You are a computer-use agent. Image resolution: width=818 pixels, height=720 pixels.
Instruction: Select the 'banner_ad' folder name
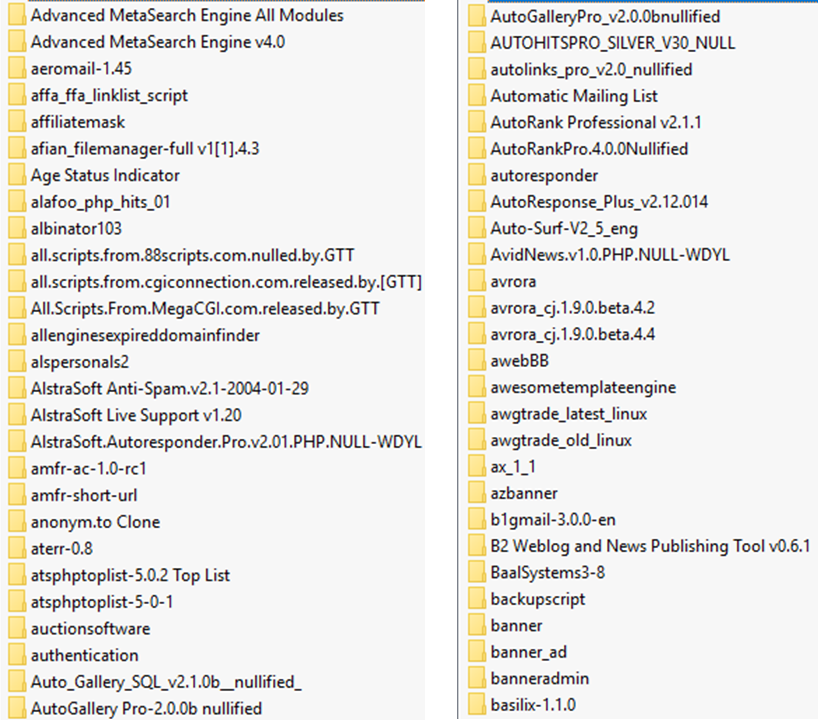pyautogui.click(x=528, y=652)
